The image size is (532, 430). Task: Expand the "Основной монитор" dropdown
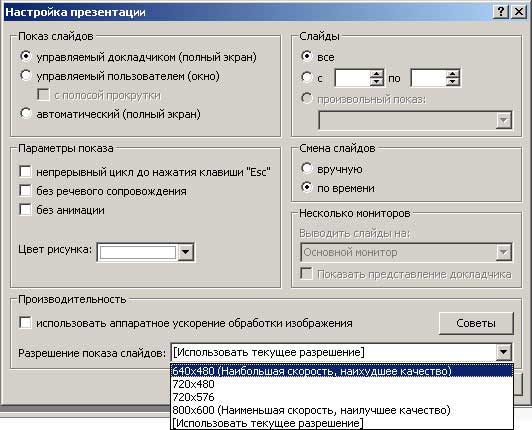pyautogui.click(x=406, y=252)
